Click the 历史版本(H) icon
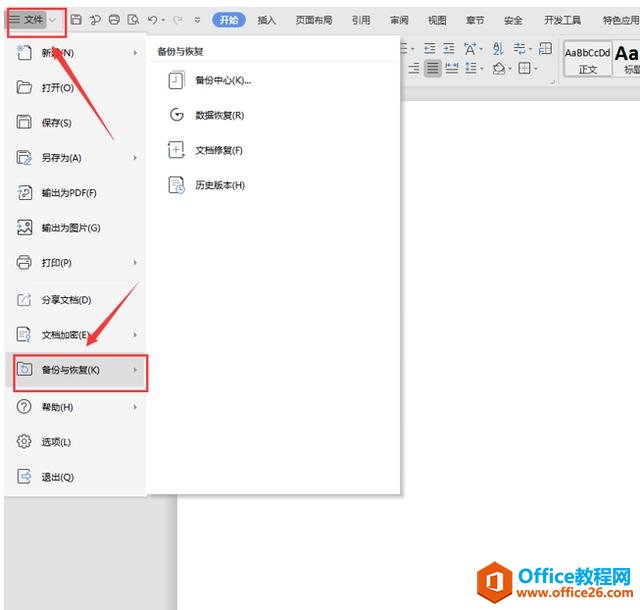Screen dimensions: 640x610 click(176, 185)
